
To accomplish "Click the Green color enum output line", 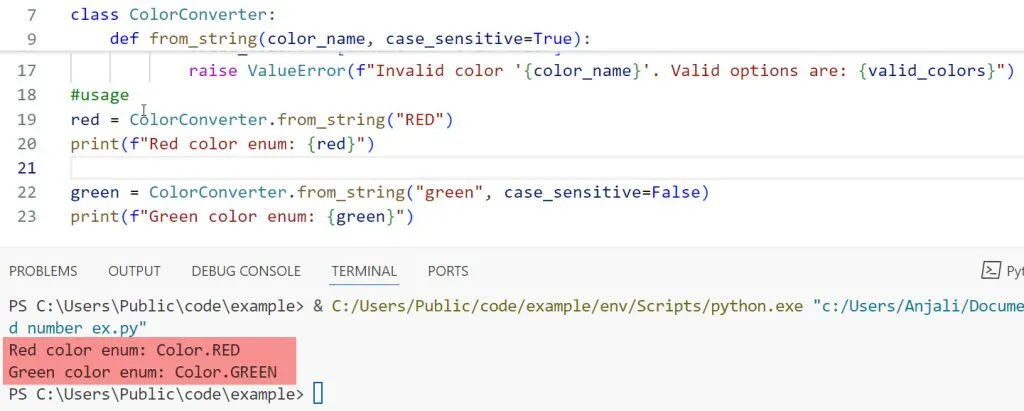I will coord(140,372).
